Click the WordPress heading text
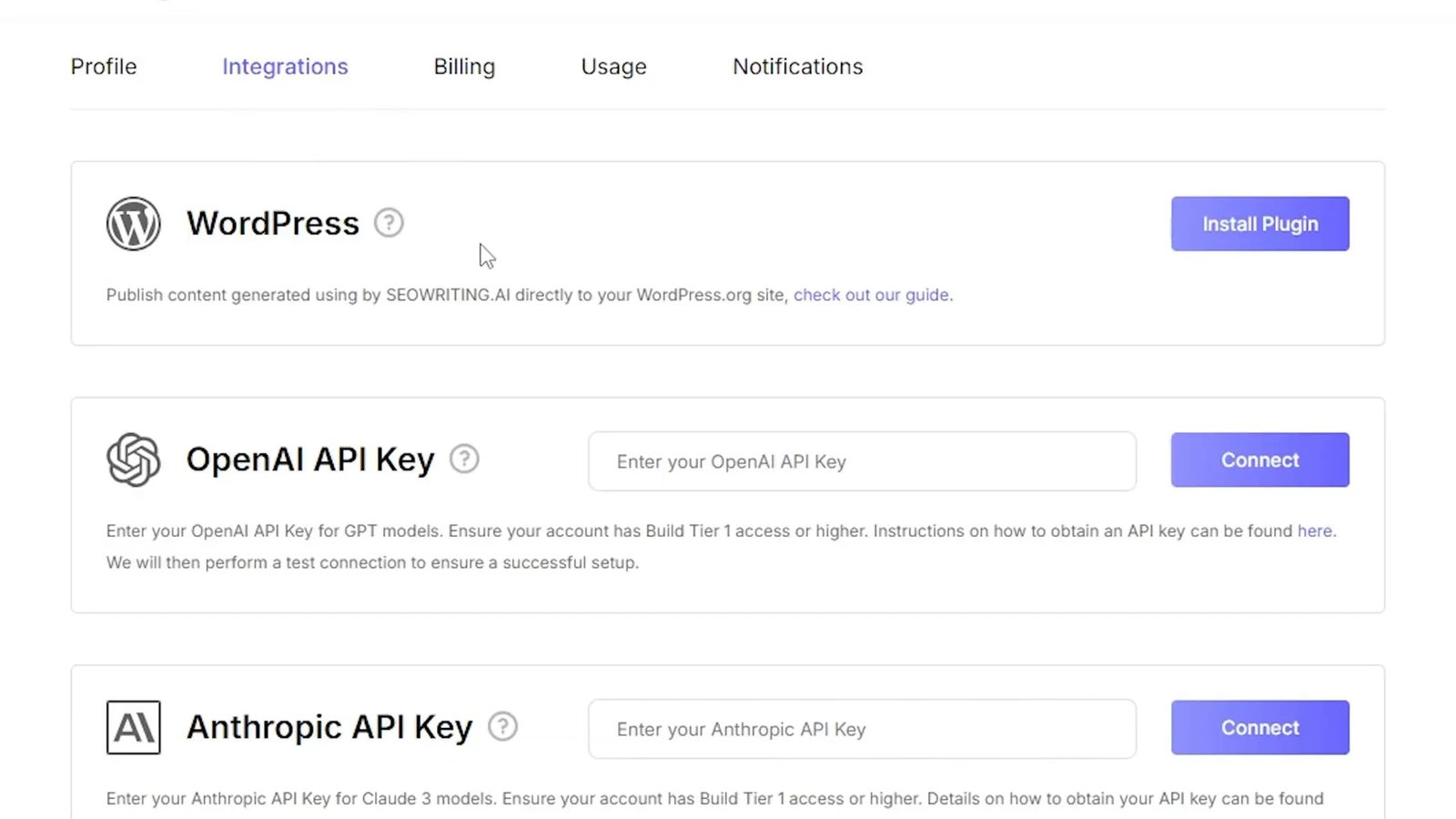 273,224
